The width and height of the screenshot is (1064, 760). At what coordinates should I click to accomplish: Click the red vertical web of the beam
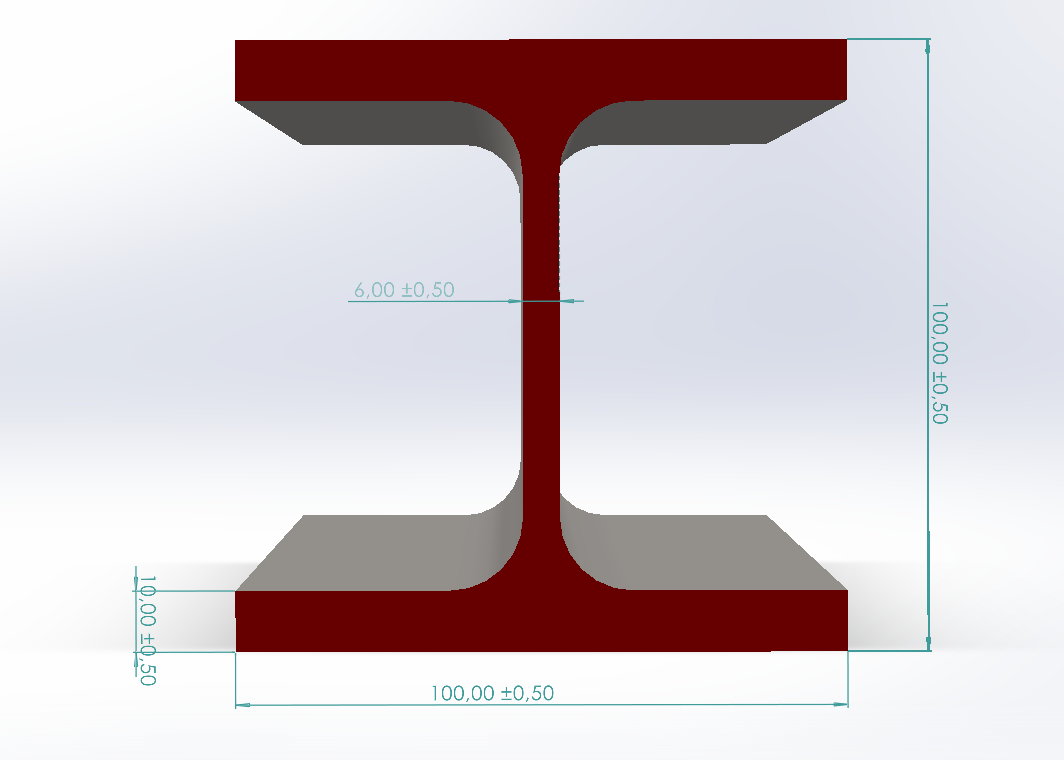pos(540,380)
